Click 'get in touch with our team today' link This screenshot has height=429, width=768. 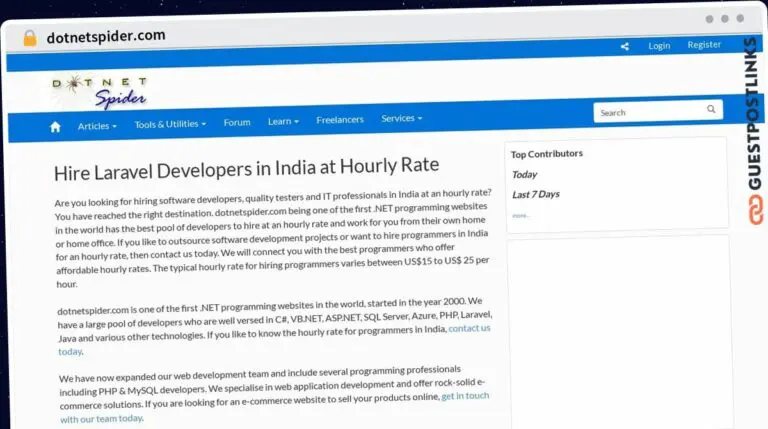click(x=465, y=396)
